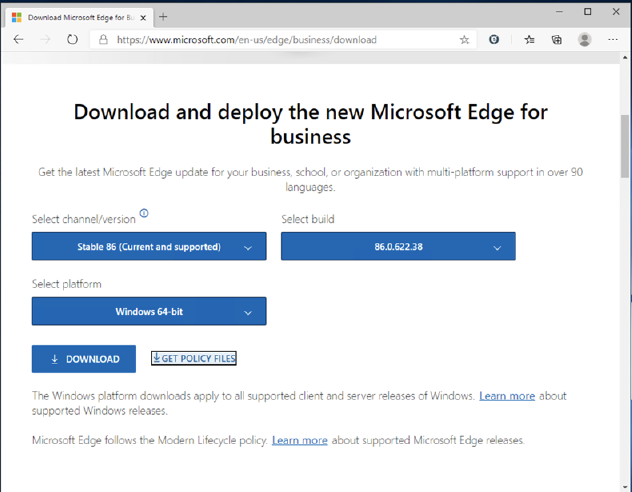Maximize the browser window
The image size is (632, 492).
[588, 12]
